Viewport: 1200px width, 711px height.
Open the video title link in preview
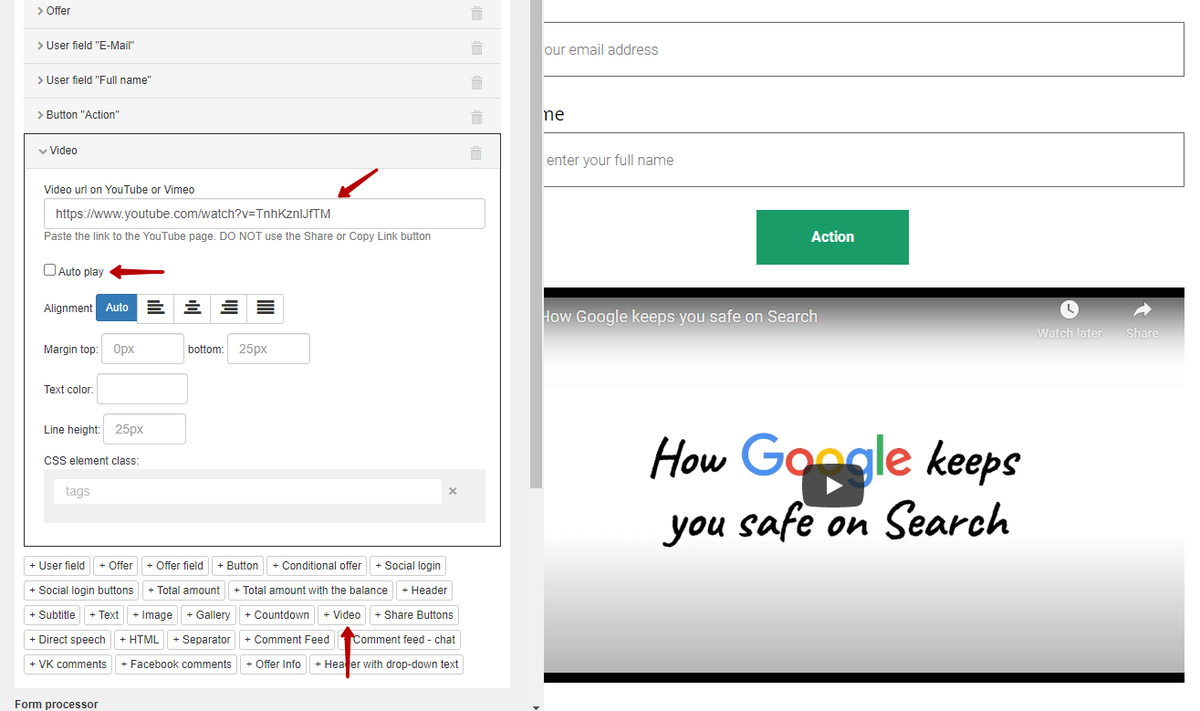click(x=680, y=316)
